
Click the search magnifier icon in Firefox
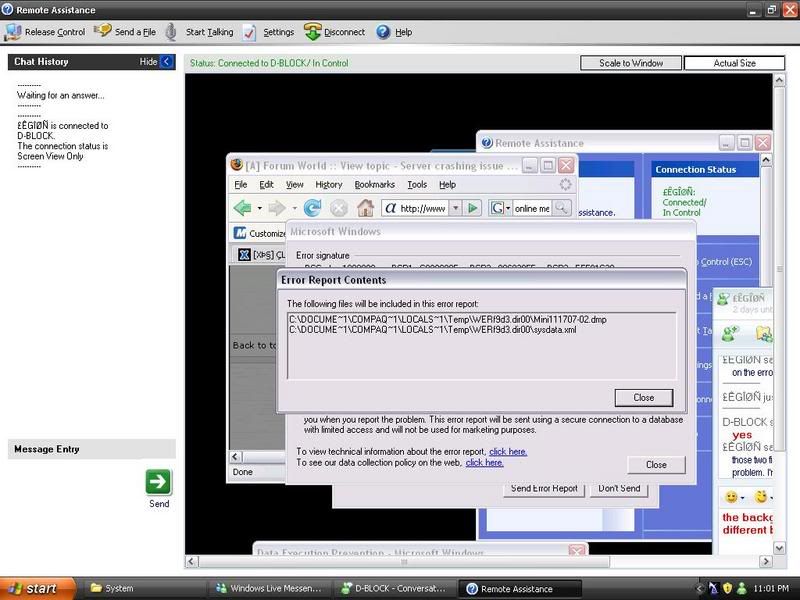[x=561, y=208]
